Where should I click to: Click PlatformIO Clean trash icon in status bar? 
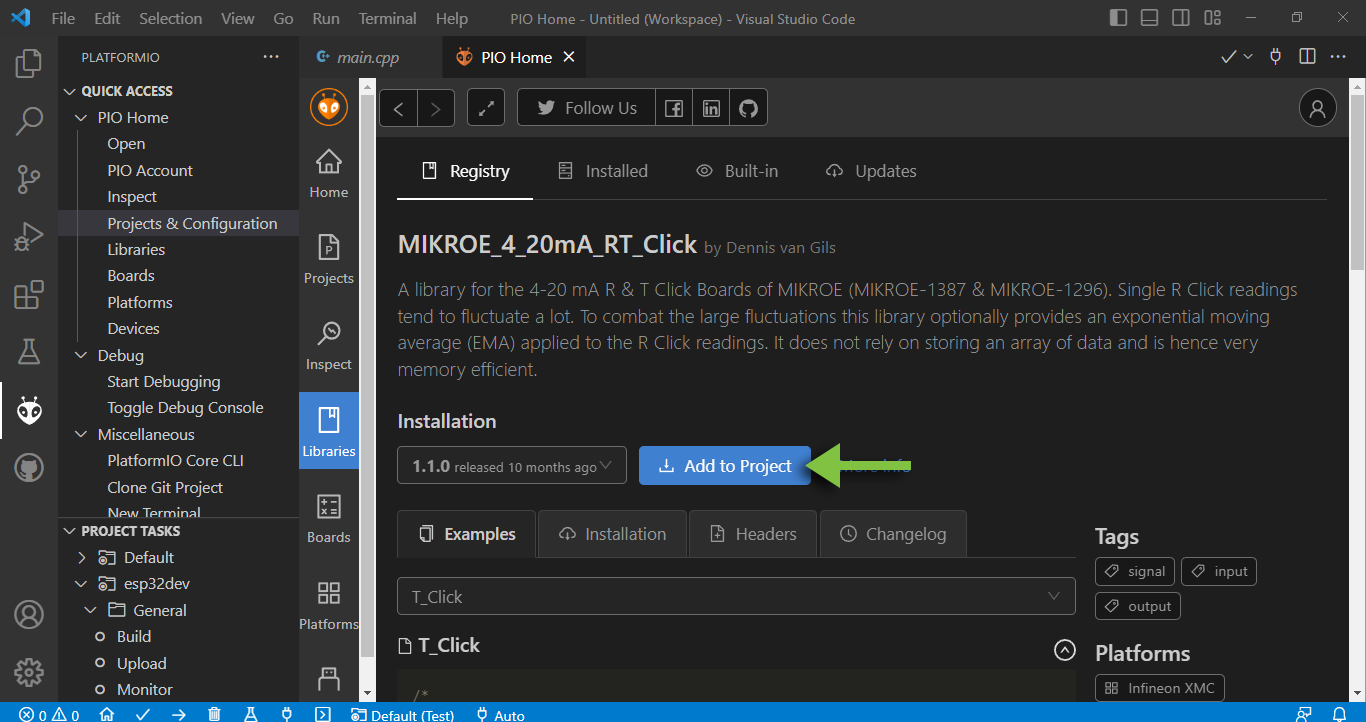click(x=214, y=714)
